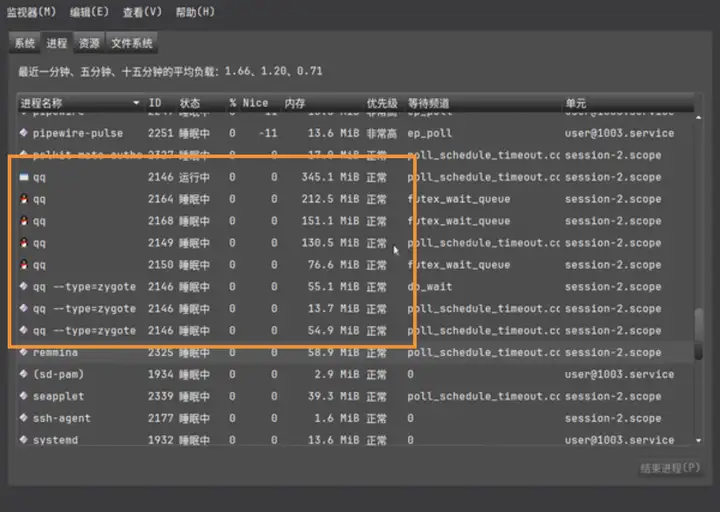The height and width of the screenshot is (512, 720).
Task: Click the penguin icon of qq process 2164
Action: [x=24, y=199]
